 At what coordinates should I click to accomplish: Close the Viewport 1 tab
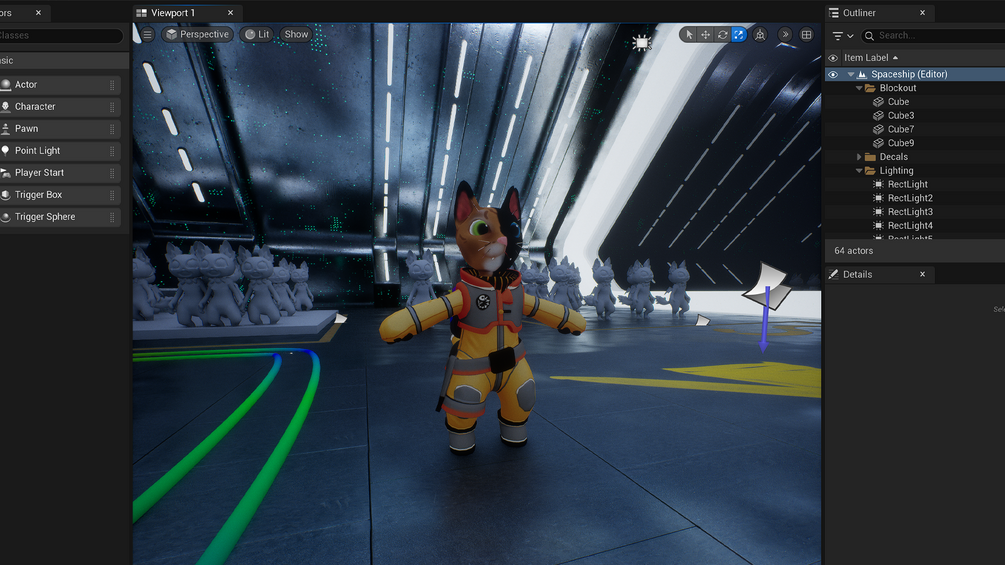pyautogui.click(x=231, y=13)
